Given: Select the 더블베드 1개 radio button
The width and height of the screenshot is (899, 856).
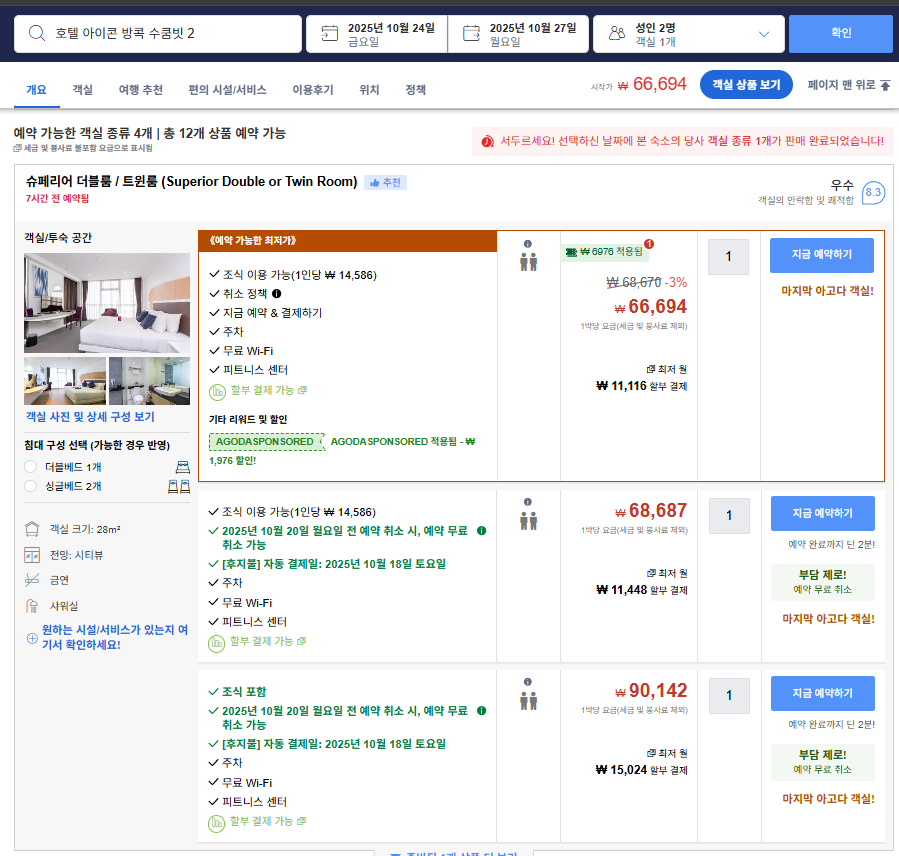Looking at the screenshot, I should (31, 466).
